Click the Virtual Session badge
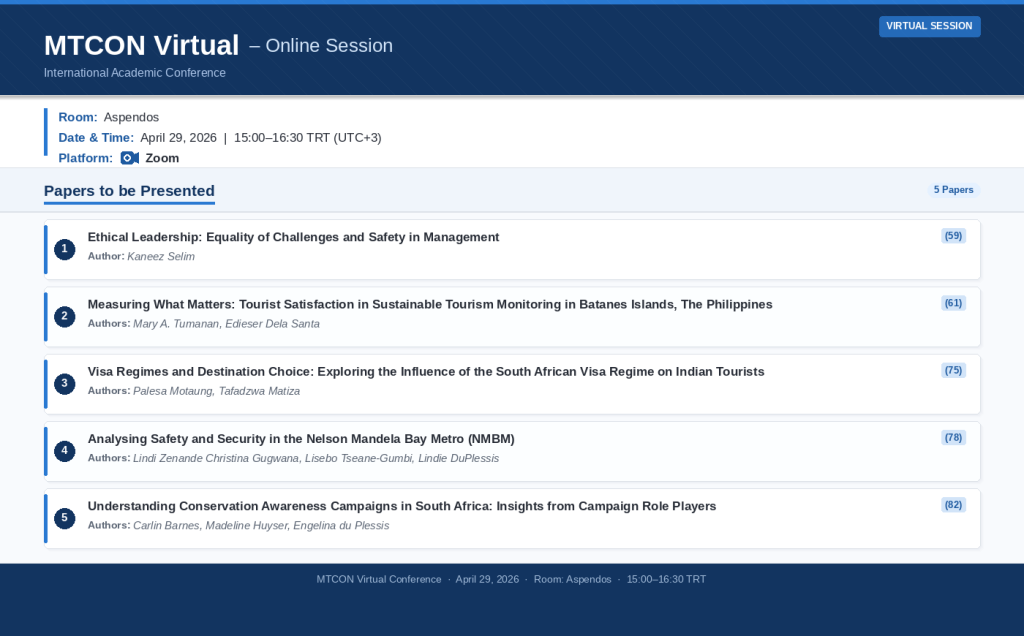The image size is (1024, 636). [x=929, y=26]
